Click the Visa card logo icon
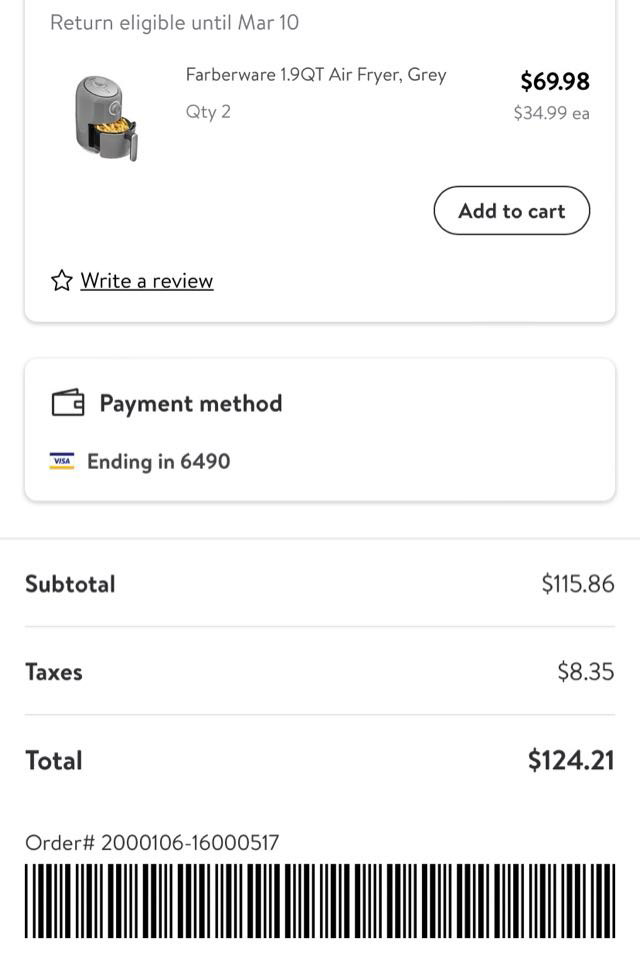Screen dimensions: 640x957 (x=62, y=461)
